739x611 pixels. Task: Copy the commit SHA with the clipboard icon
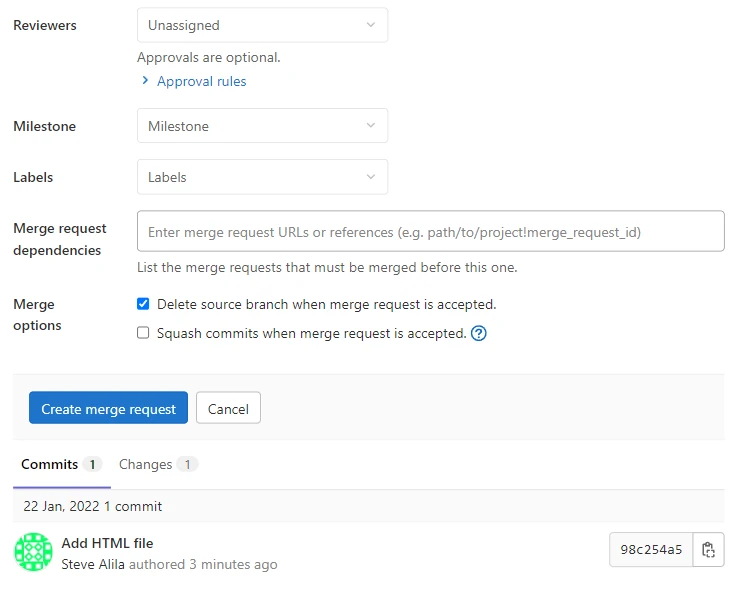coord(708,549)
